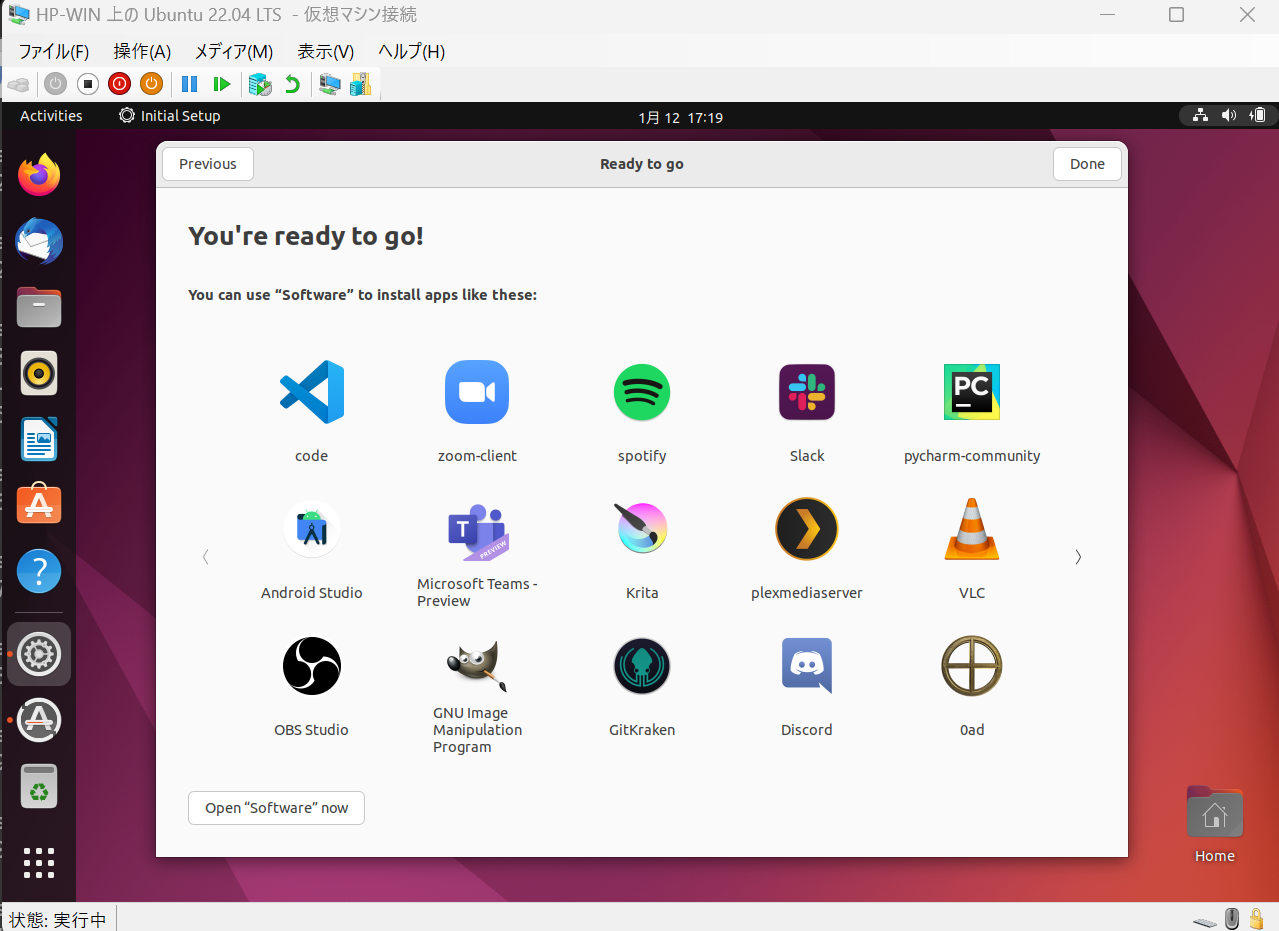Click the Visual Studio Code app icon
Screen dimensions: 1279x931
tap(312, 392)
